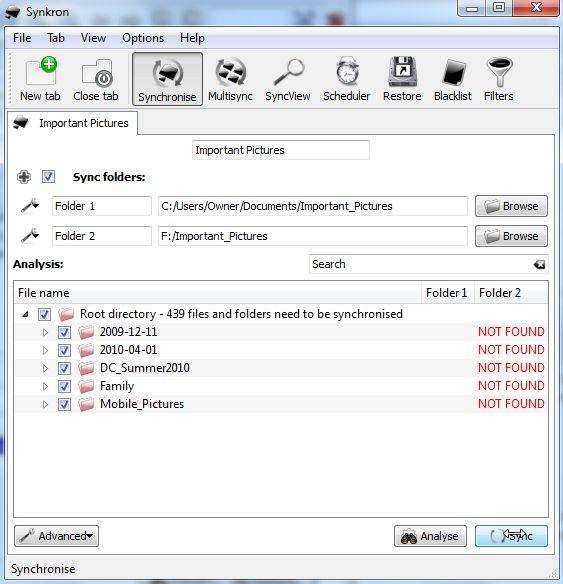
Task: Collapse the Root directory tree node
Action: [x=25, y=314]
